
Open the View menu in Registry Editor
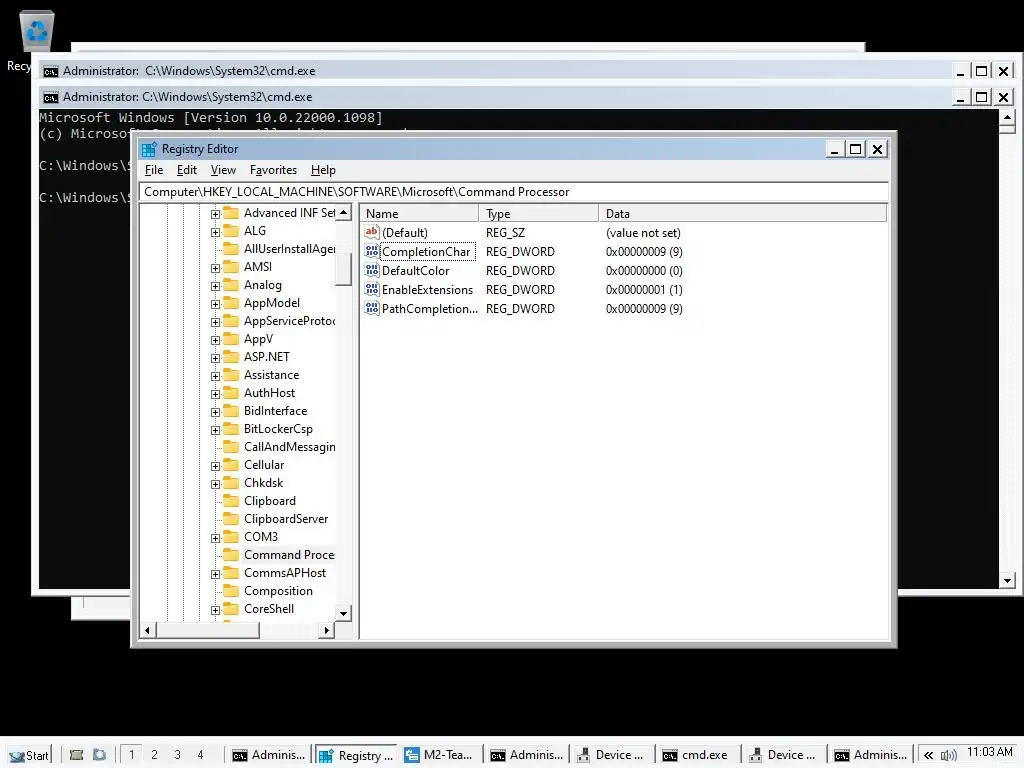223,170
